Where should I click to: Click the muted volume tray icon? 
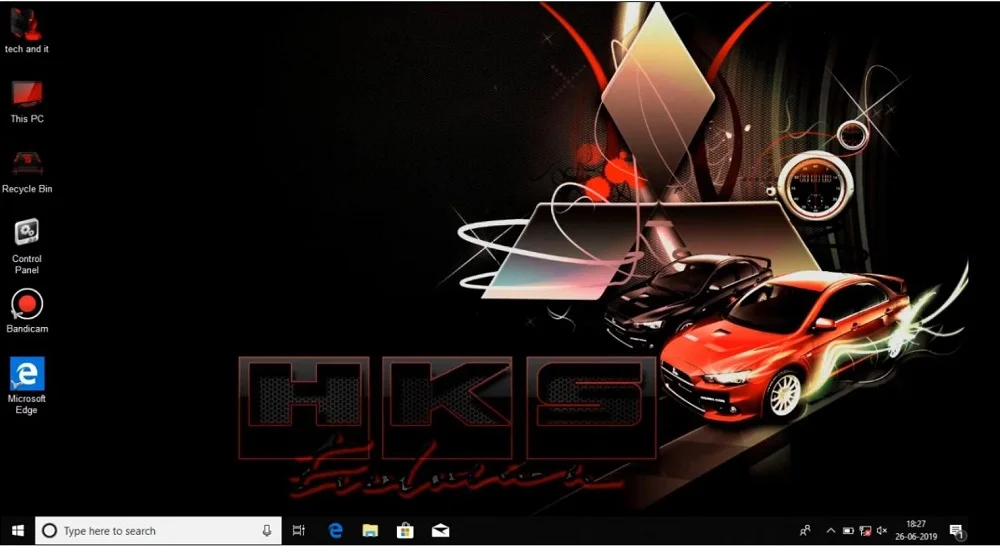[x=882, y=531]
